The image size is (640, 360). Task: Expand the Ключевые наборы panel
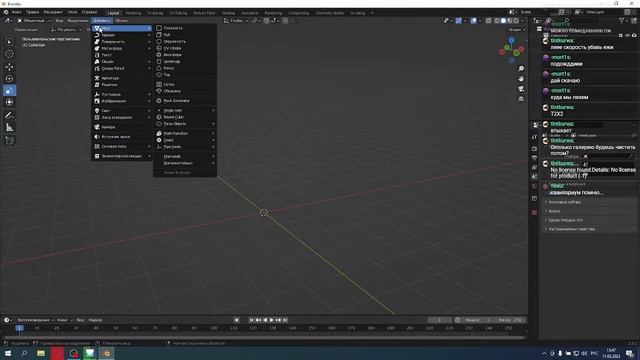pos(589,202)
